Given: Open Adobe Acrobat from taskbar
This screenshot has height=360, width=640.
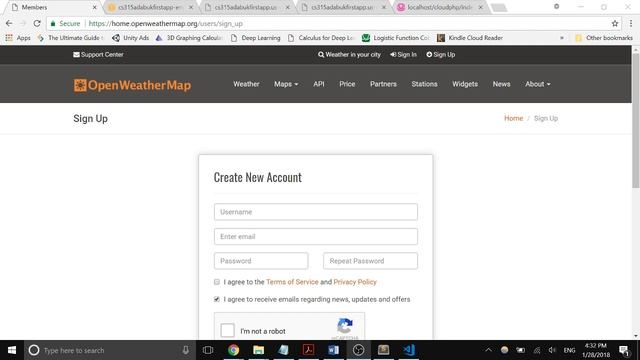Looking at the screenshot, I should (308, 350).
